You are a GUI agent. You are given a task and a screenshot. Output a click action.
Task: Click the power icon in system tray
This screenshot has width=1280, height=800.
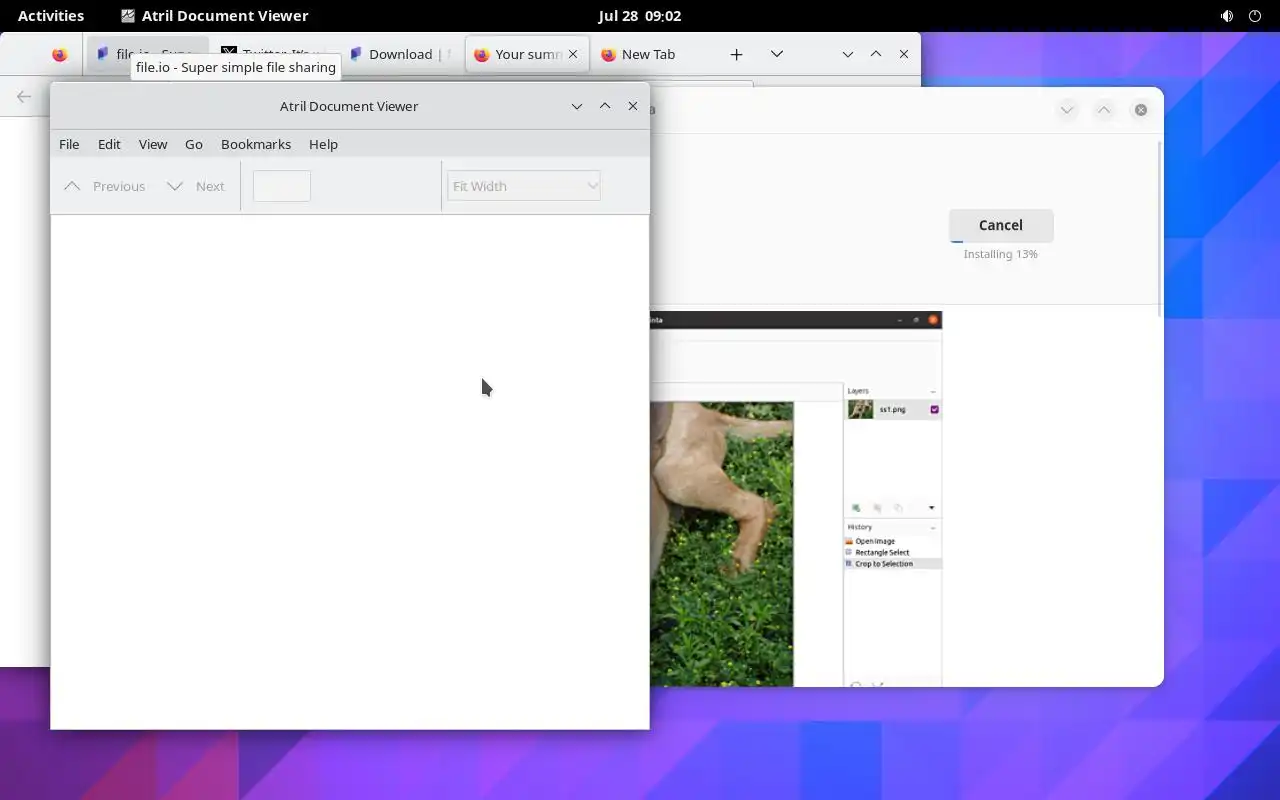[x=1255, y=16]
